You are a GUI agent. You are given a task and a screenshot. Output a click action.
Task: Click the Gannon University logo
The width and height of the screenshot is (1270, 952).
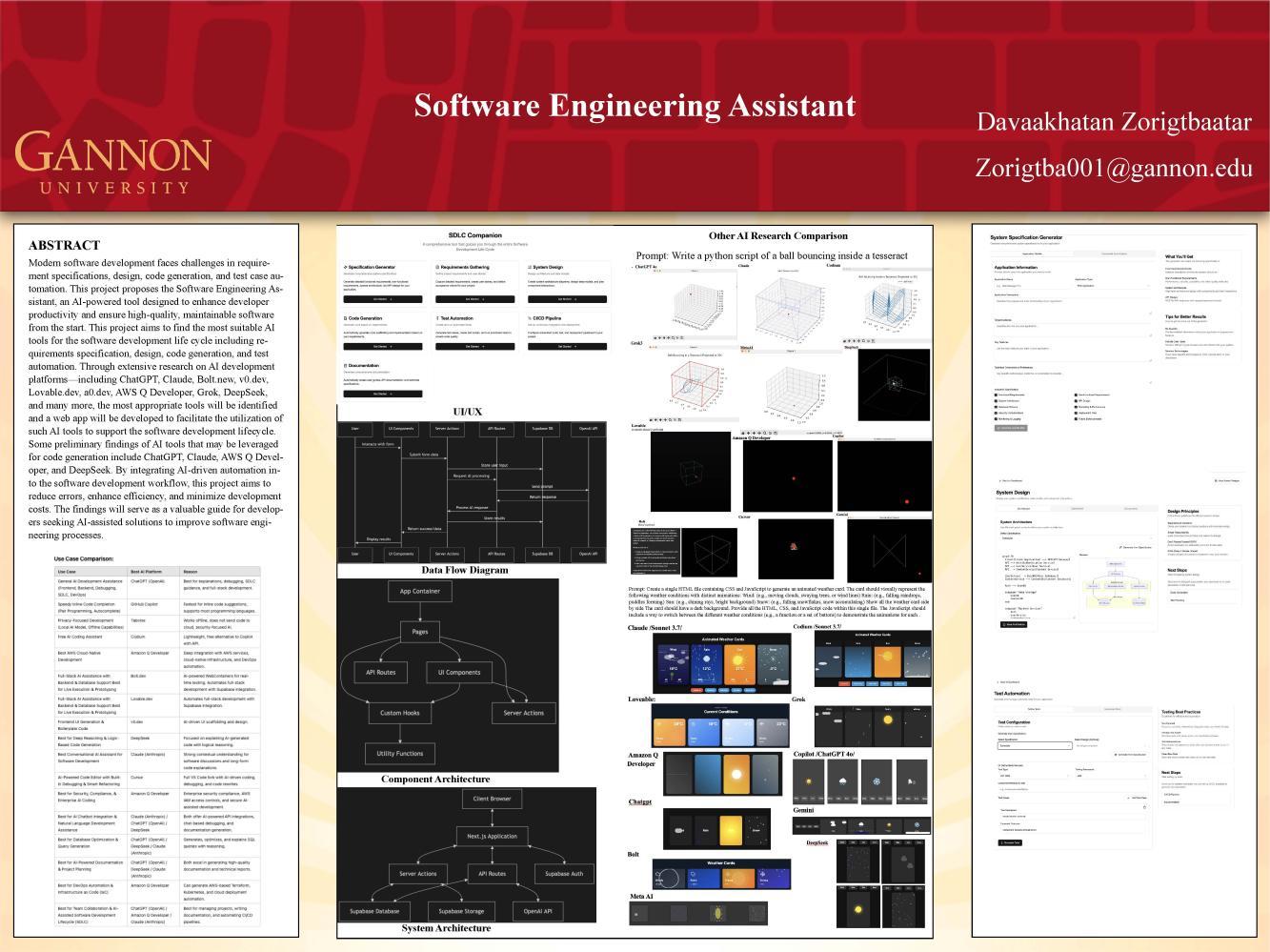(x=112, y=162)
